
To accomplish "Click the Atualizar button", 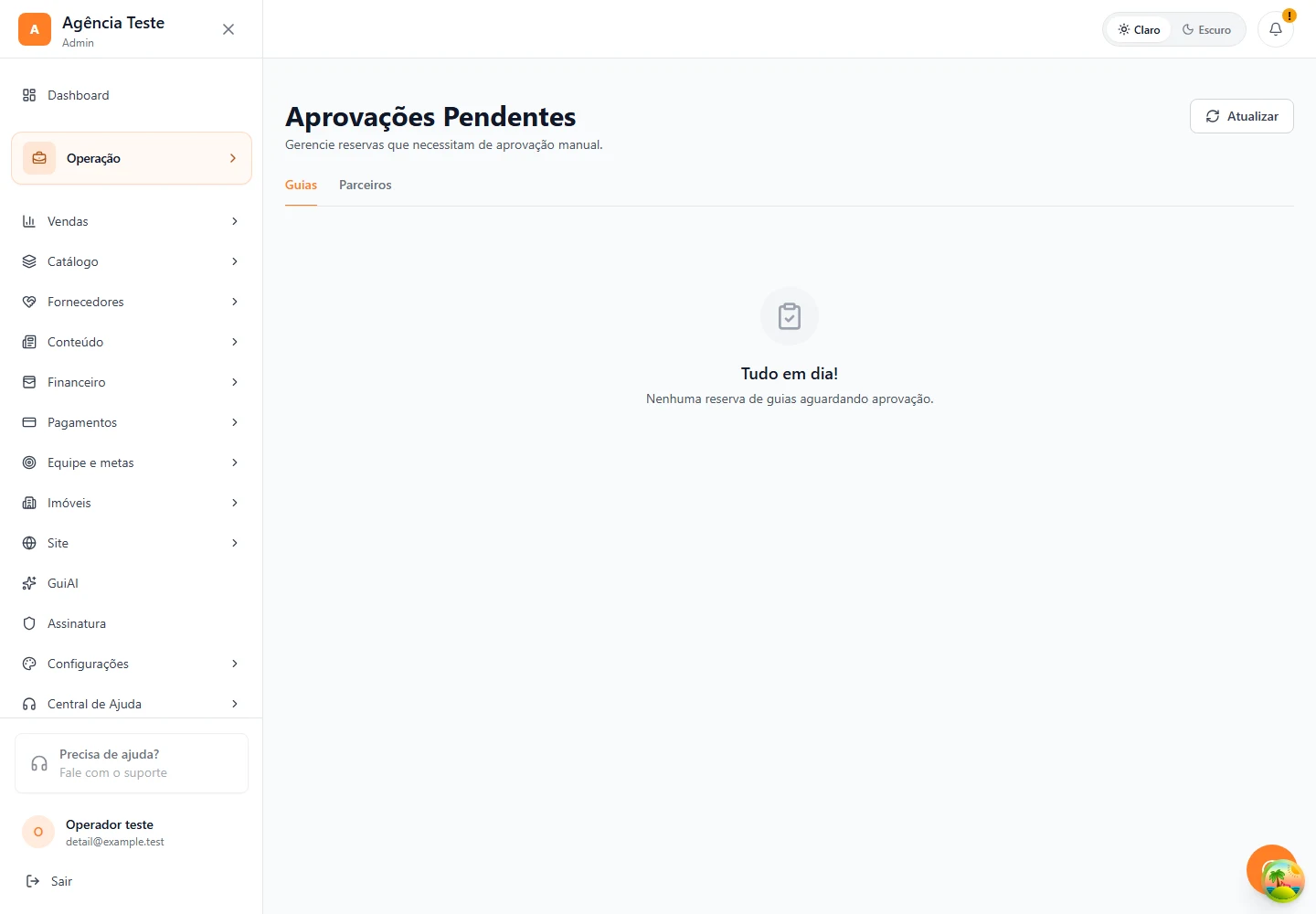I will point(1241,116).
